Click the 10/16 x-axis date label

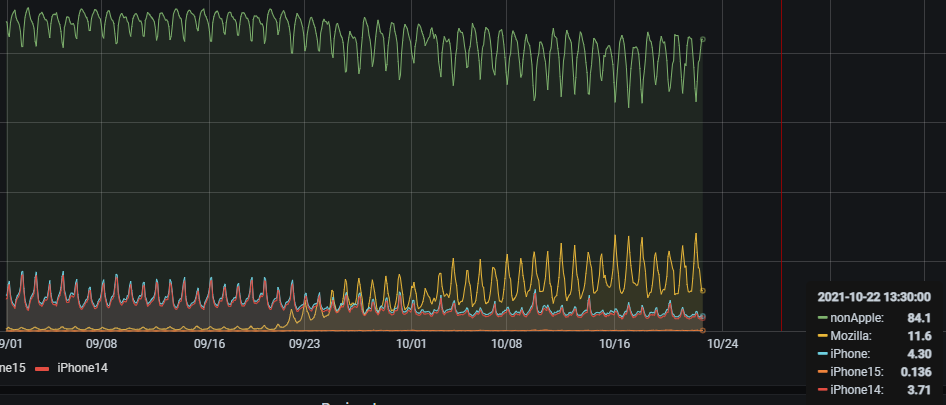click(614, 344)
